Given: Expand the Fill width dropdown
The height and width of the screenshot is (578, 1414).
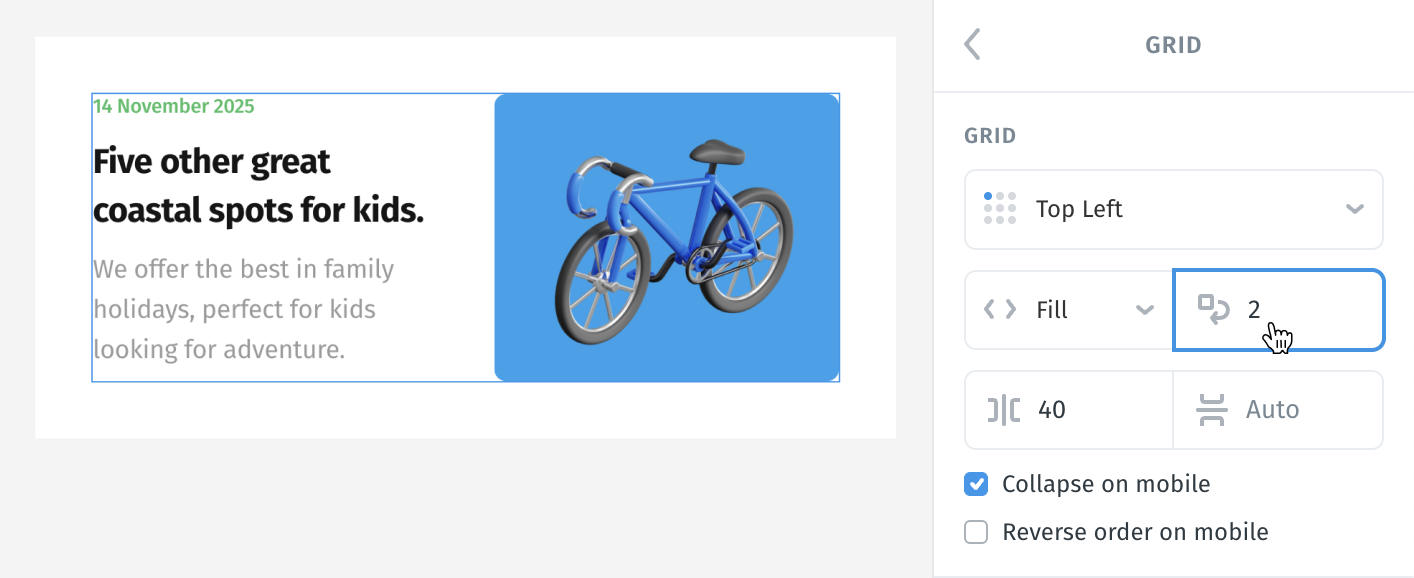Looking at the screenshot, I should coord(1069,310).
